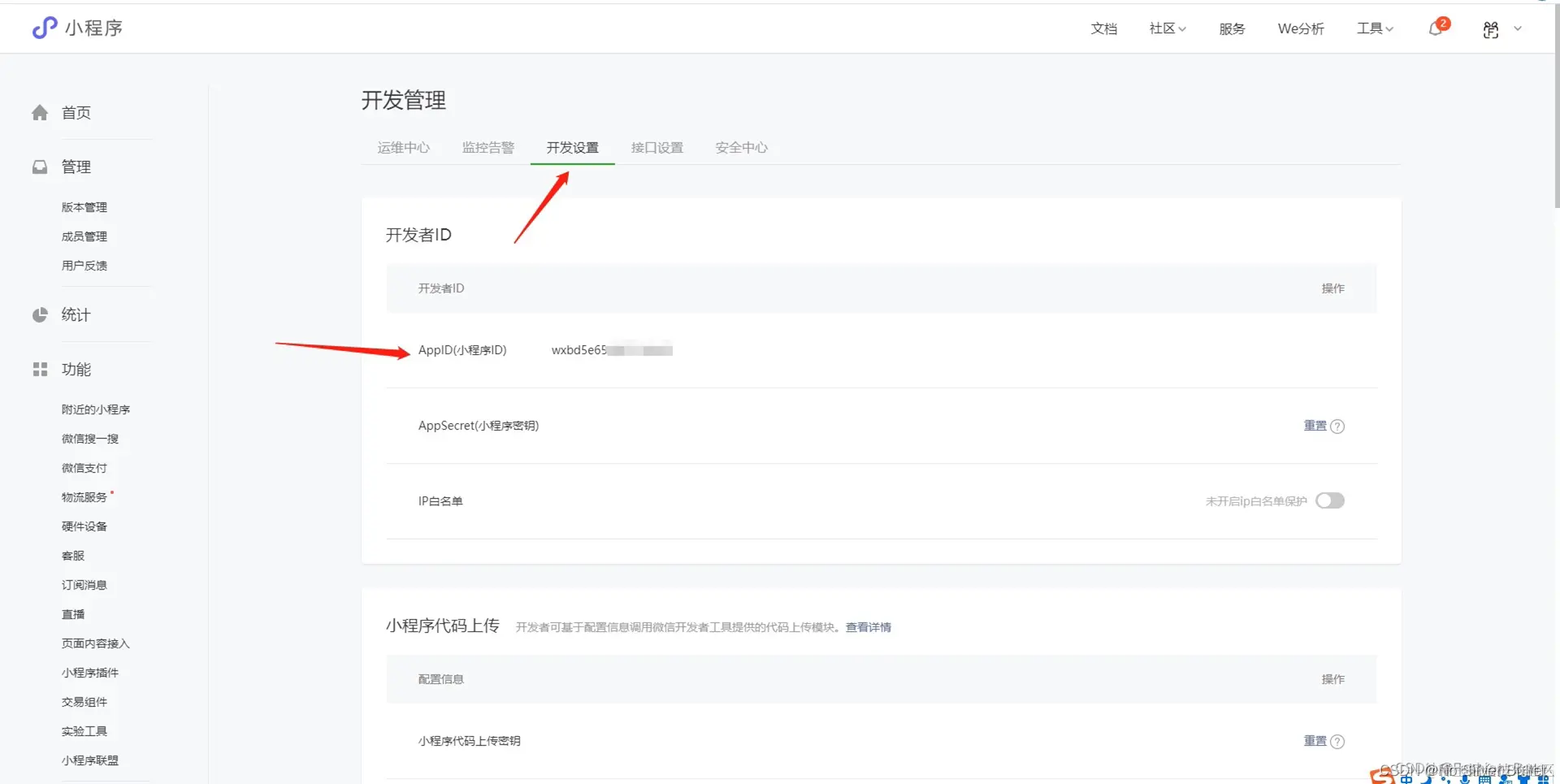Expand the account chevron at top right

point(1518,29)
